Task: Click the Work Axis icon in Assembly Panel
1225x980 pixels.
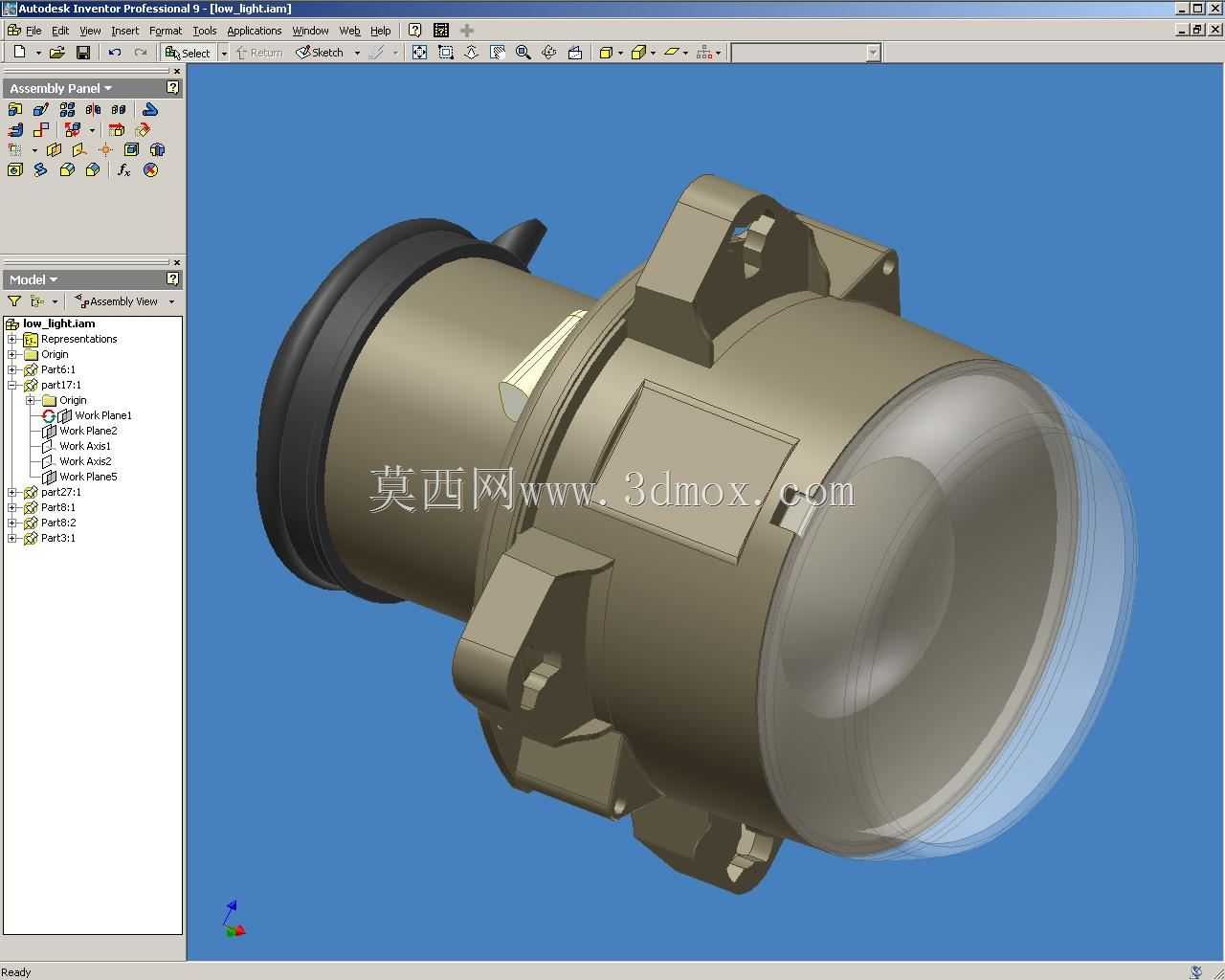Action: tap(79, 149)
